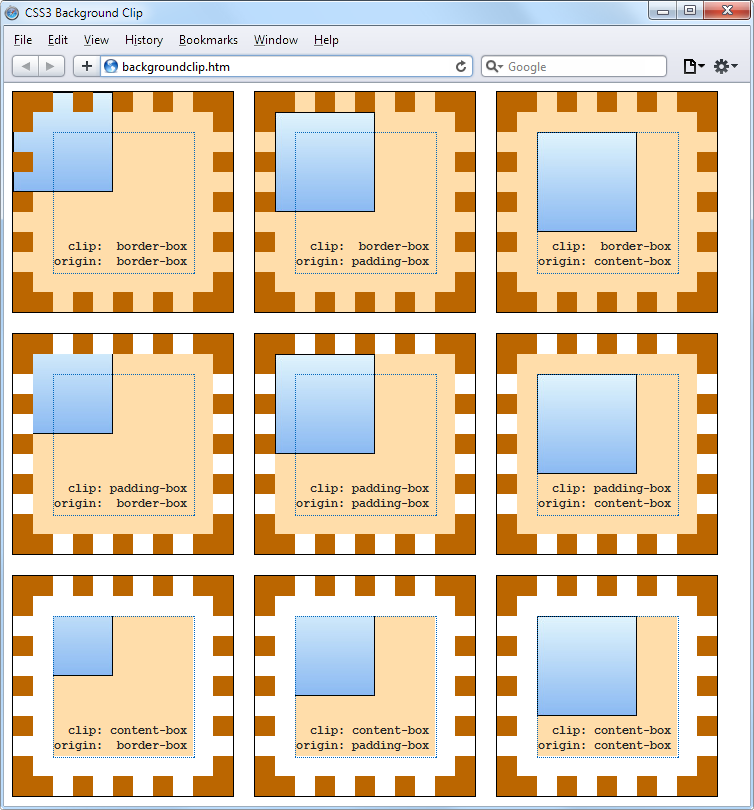
Task: Open the search engine magnifier dropdown
Action: click(x=494, y=67)
